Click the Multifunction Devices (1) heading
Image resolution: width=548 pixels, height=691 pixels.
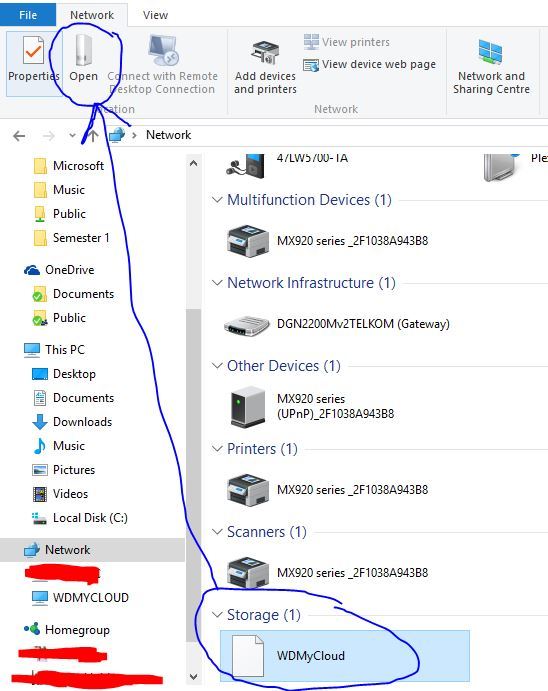click(x=309, y=200)
